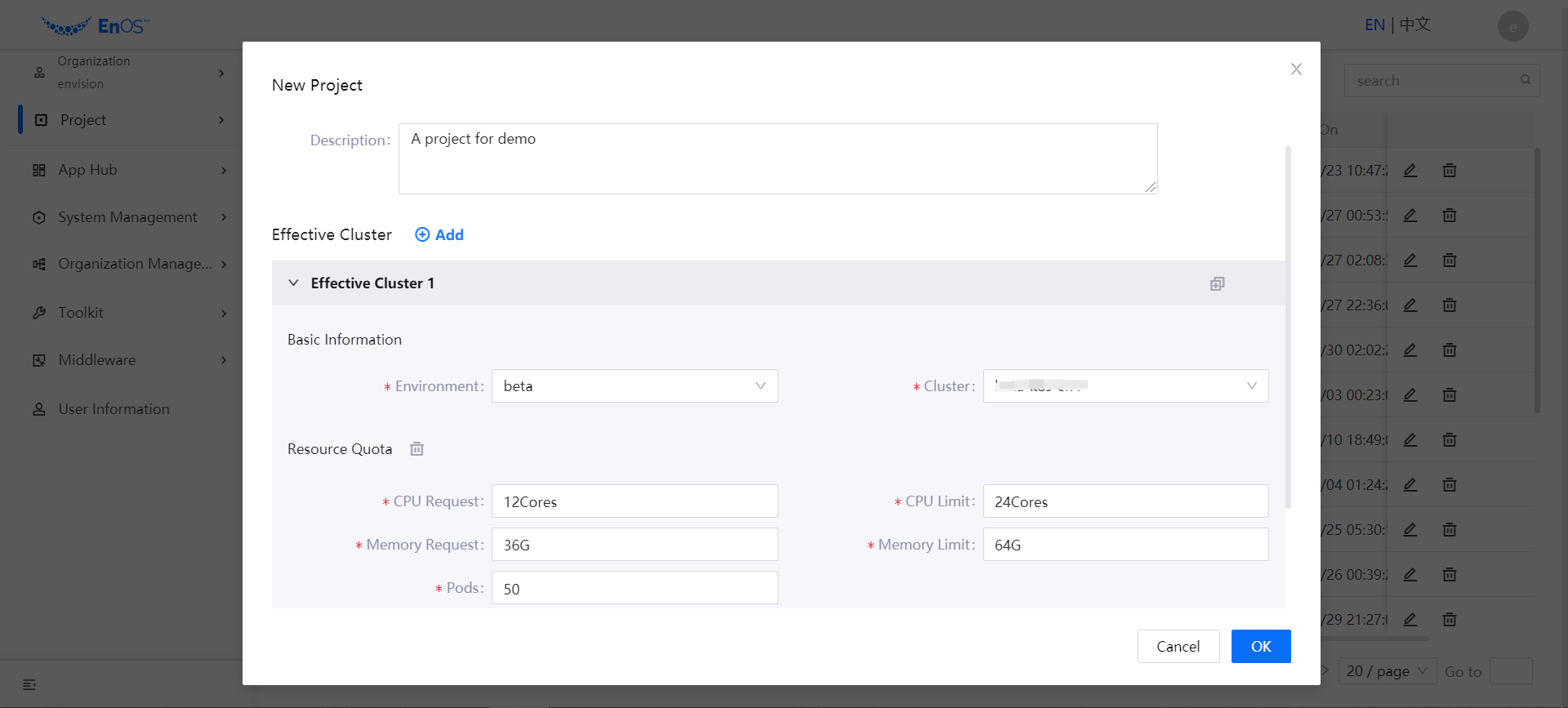Viewport: 1568px width, 708px height.
Task: Click the EnOS logo
Action: coord(95,26)
